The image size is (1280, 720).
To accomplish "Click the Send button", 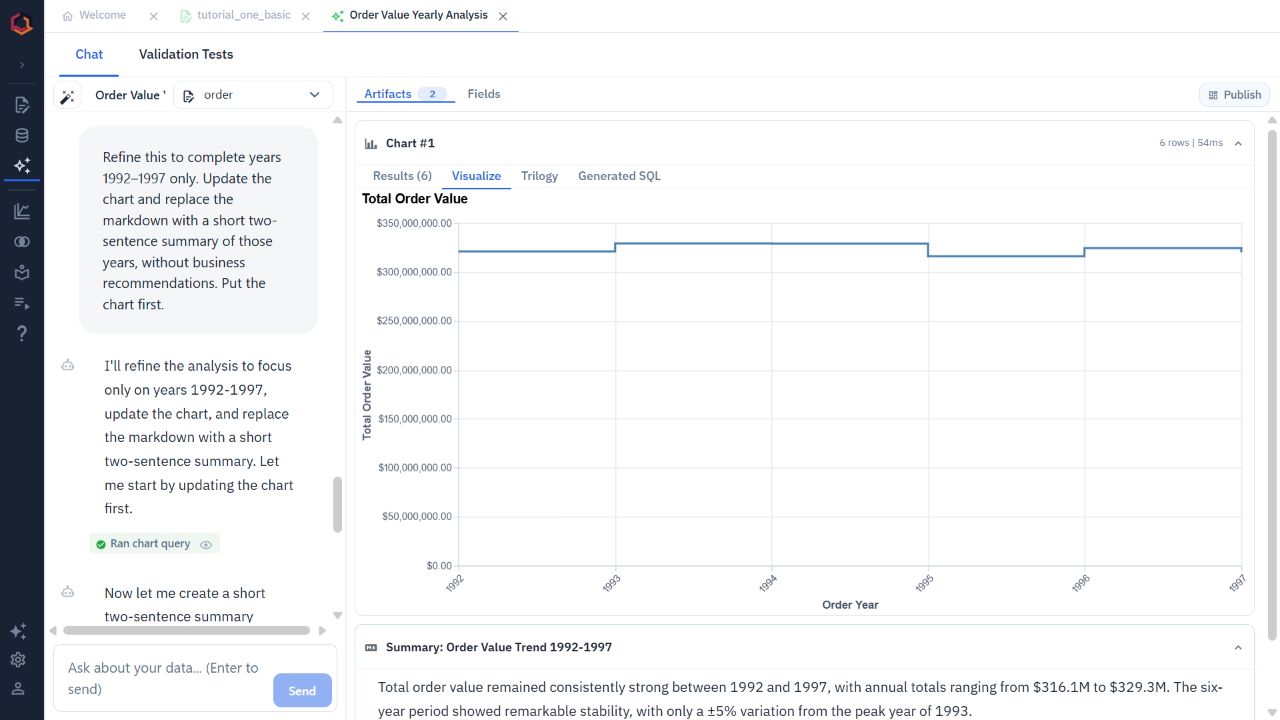I will click(x=302, y=690).
